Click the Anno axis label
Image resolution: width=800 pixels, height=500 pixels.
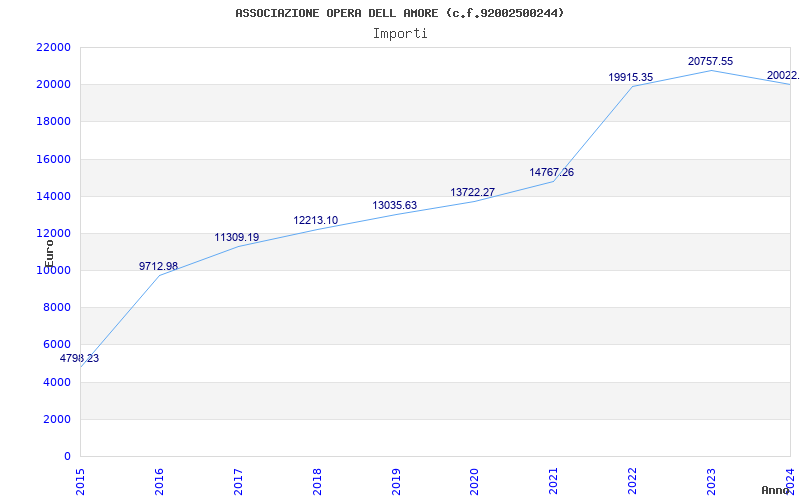tap(775, 490)
